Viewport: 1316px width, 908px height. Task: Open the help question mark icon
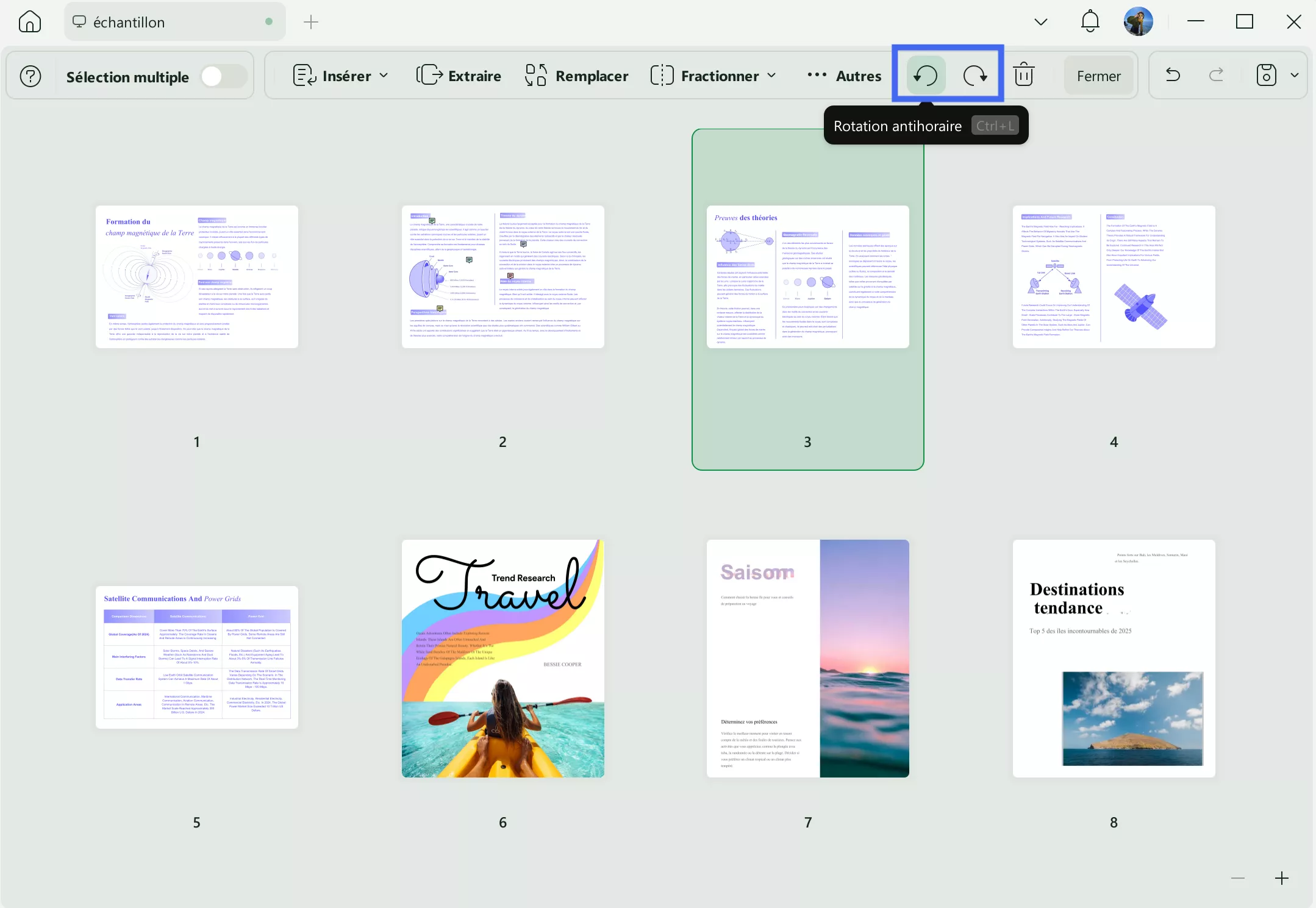[x=30, y=77]
